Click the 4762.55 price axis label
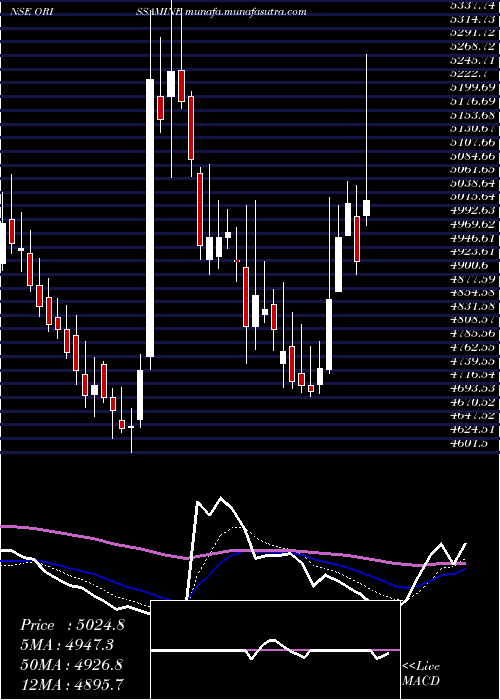Viewport: 500px width, 700px height. (471, 348)
